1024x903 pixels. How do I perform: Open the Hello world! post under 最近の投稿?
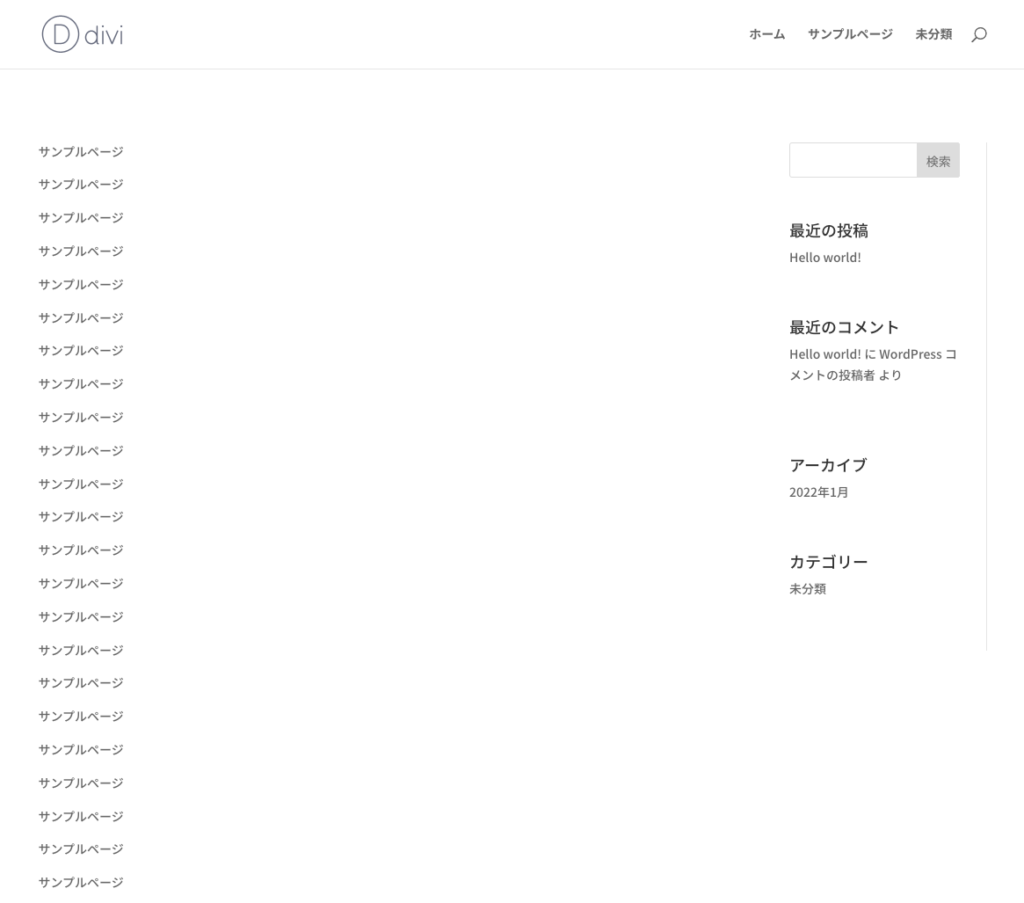click(824, 257)
